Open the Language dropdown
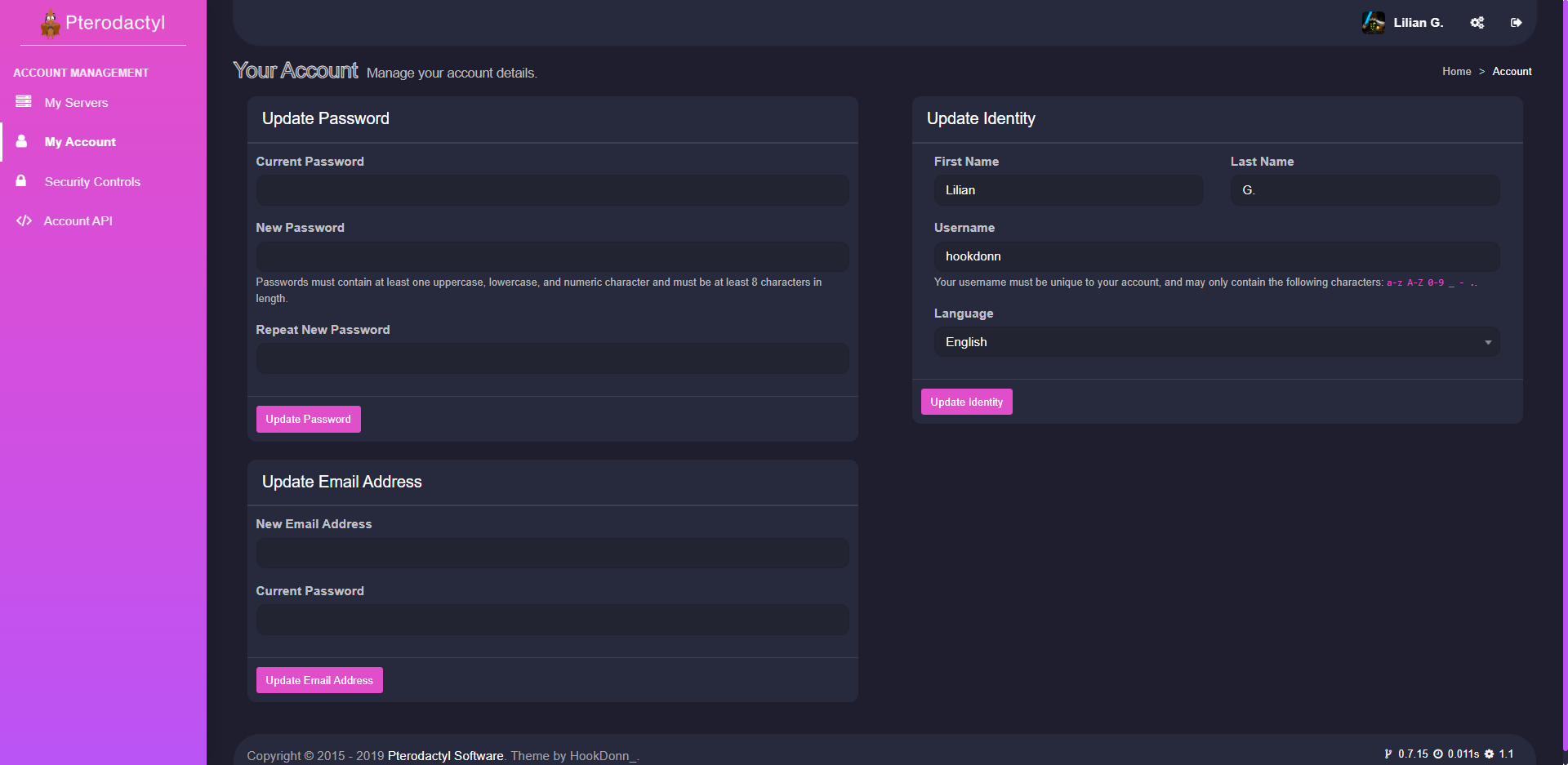Image resolution: width=1568 pixels, height=765 pixels. (1216, 342)
